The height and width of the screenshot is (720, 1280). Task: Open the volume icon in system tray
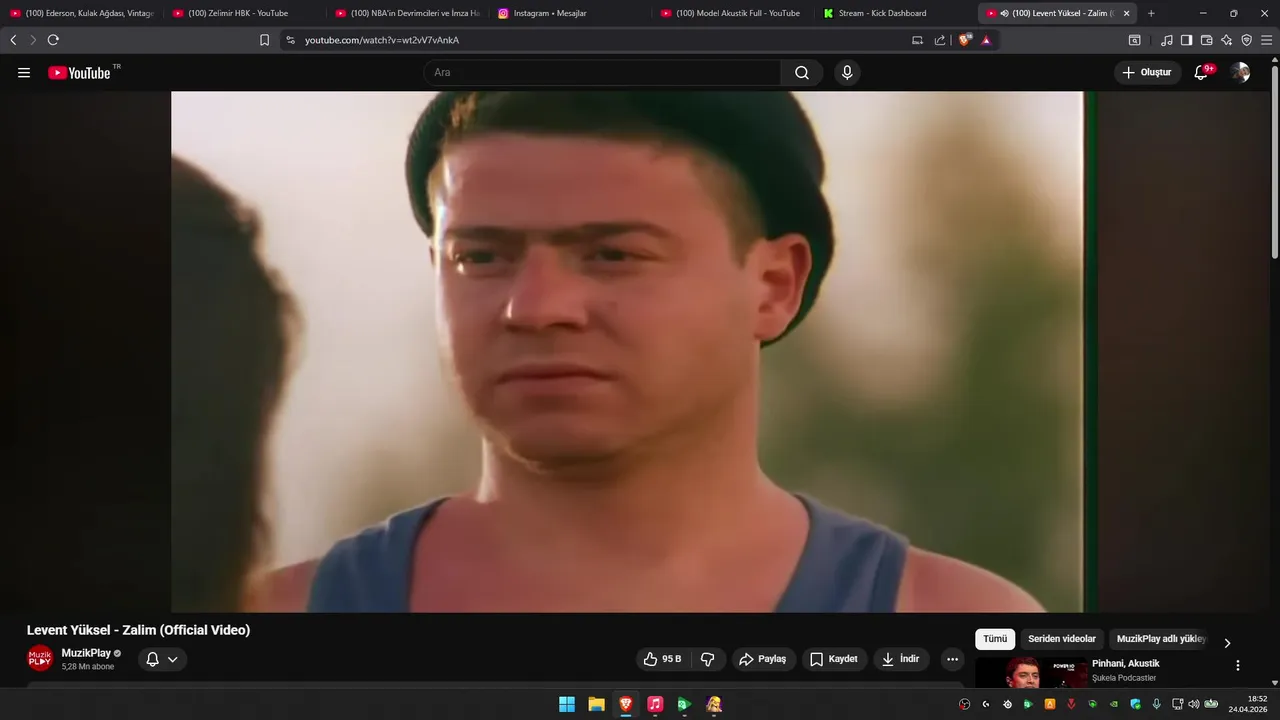click(1193, 704)
